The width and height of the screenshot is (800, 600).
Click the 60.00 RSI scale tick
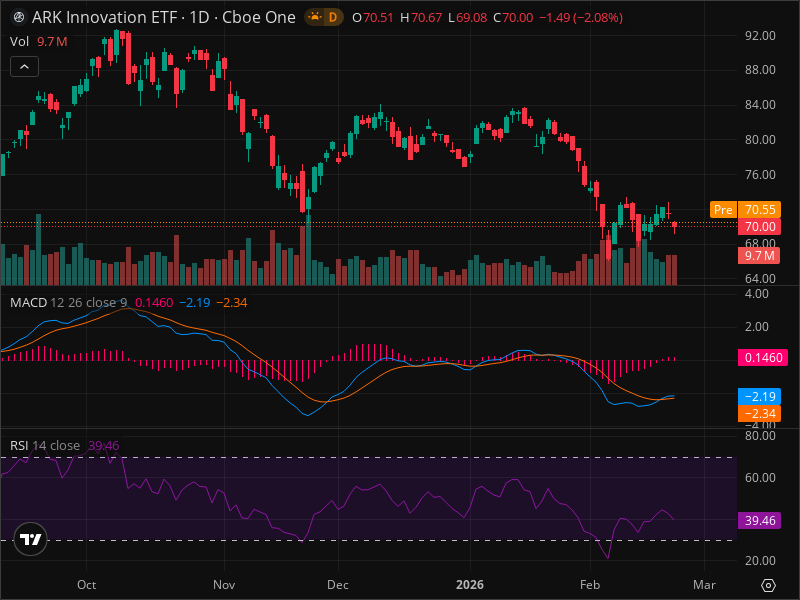click(760, 478)
